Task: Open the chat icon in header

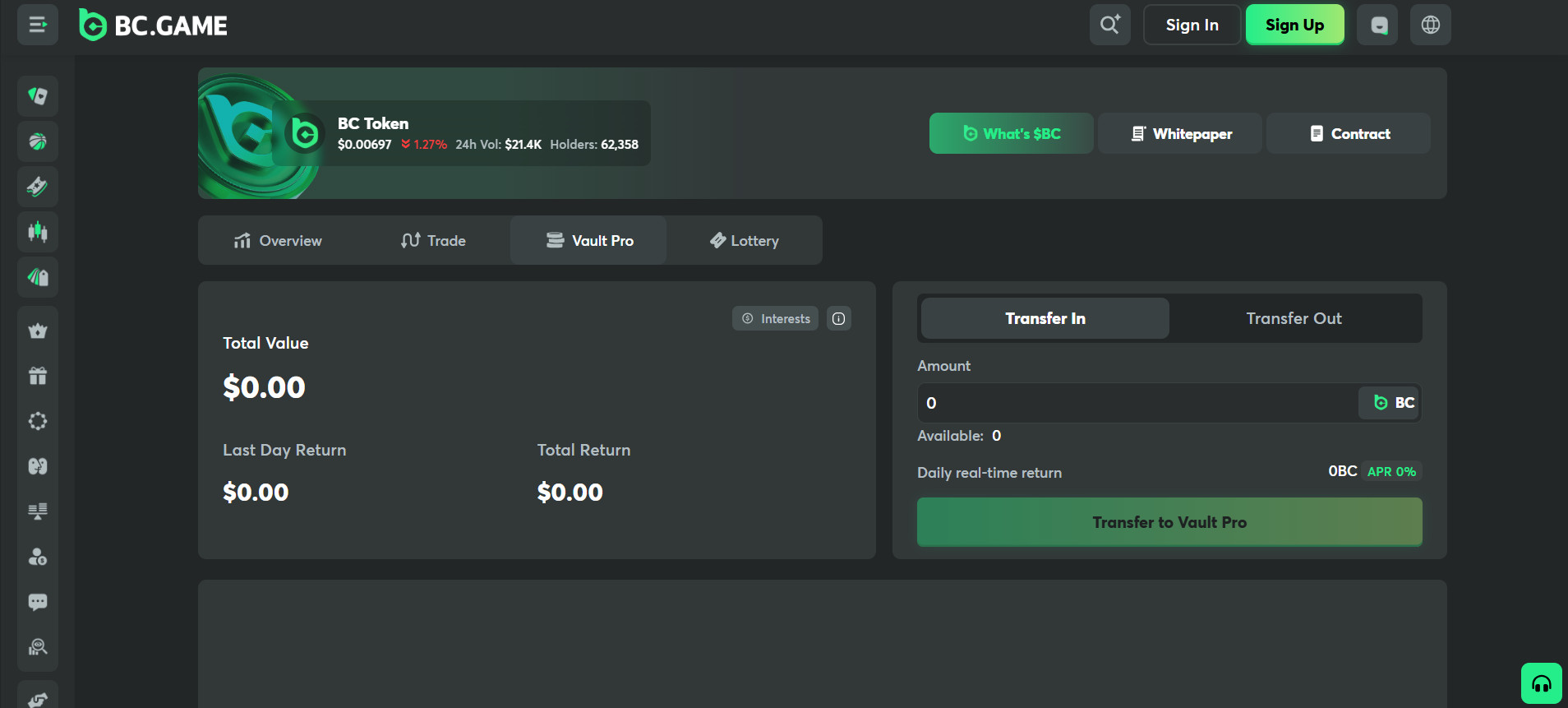Action: point(1378,25)
